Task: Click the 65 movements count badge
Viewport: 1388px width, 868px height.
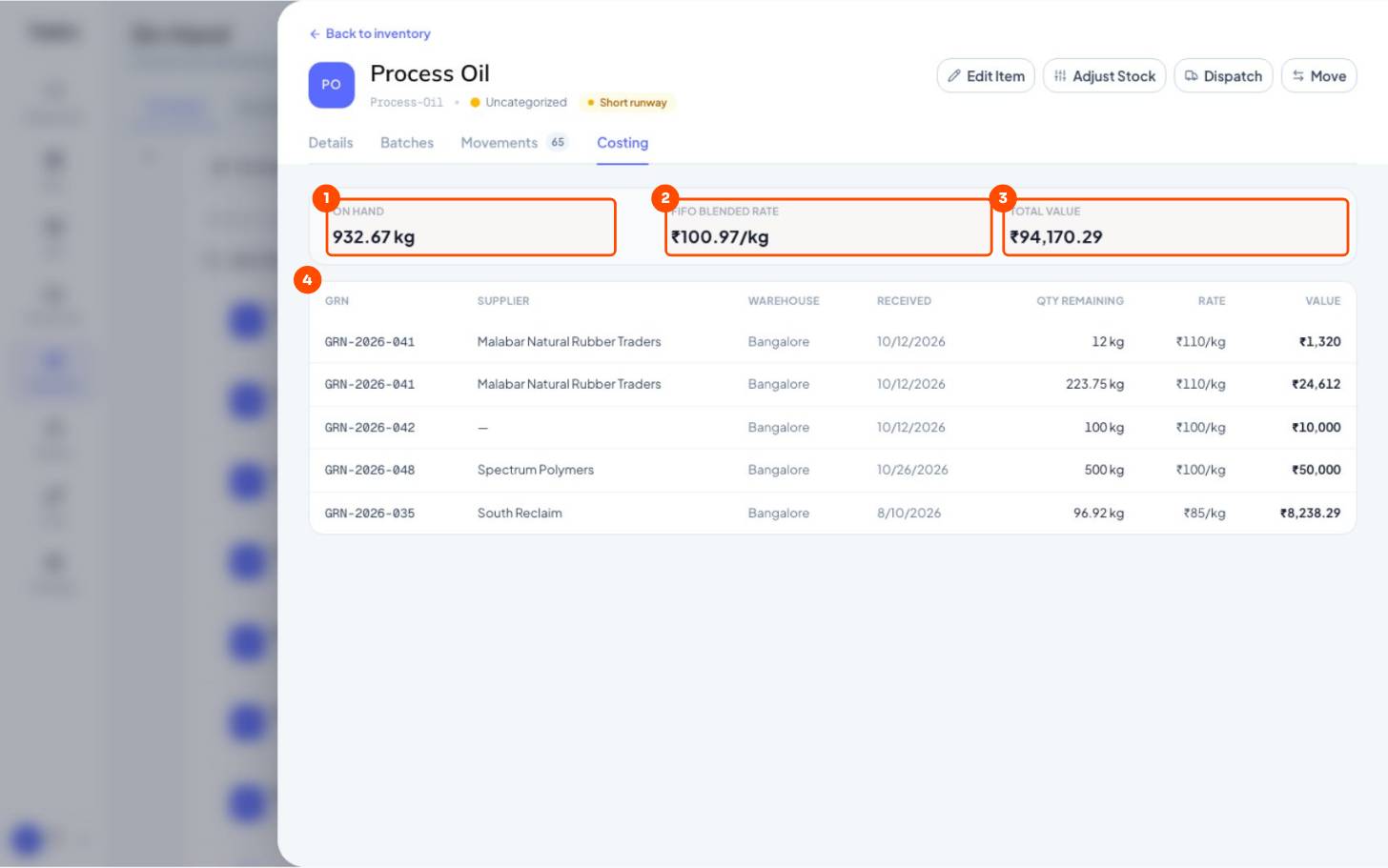Action: point(558,142)
